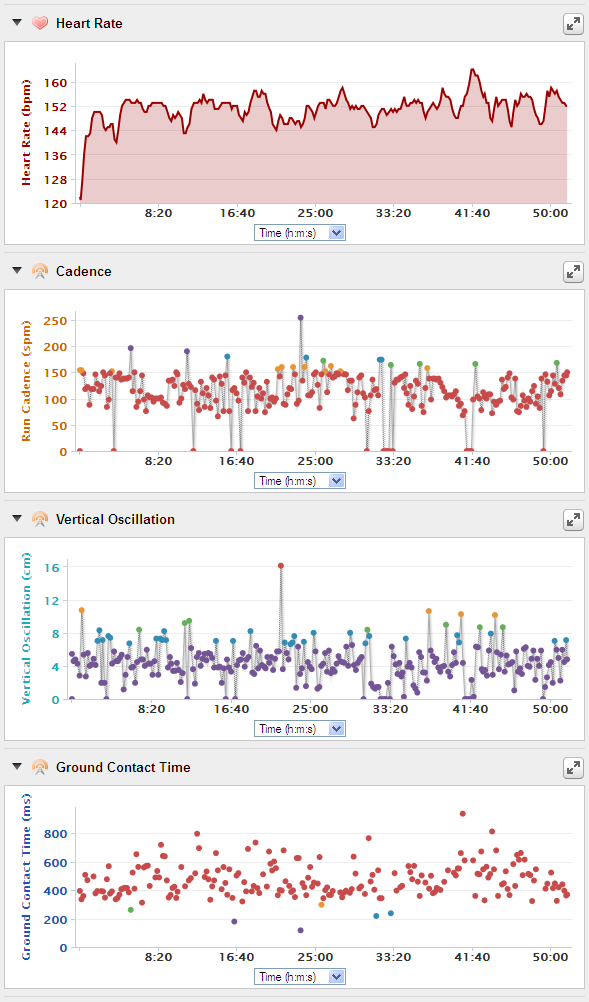Click the red vertical oscillation point at 16
This screenshot has width=589, height=1002.
point(280,566)
